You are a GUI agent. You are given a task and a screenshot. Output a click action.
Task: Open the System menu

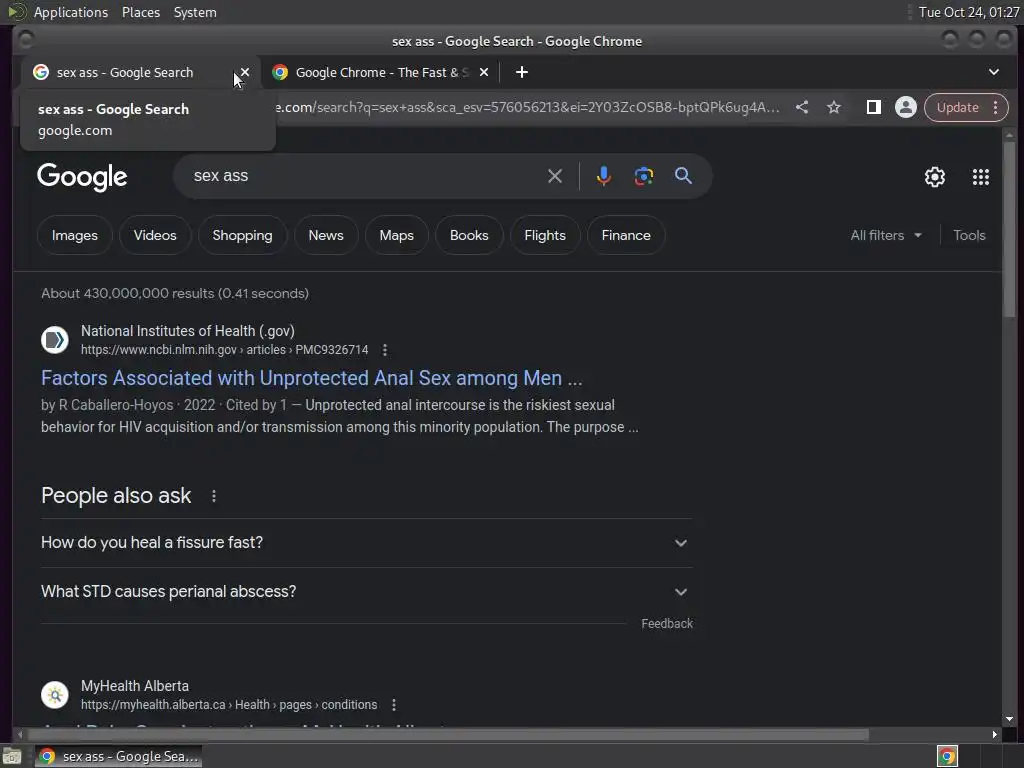[x=195, y=12]
